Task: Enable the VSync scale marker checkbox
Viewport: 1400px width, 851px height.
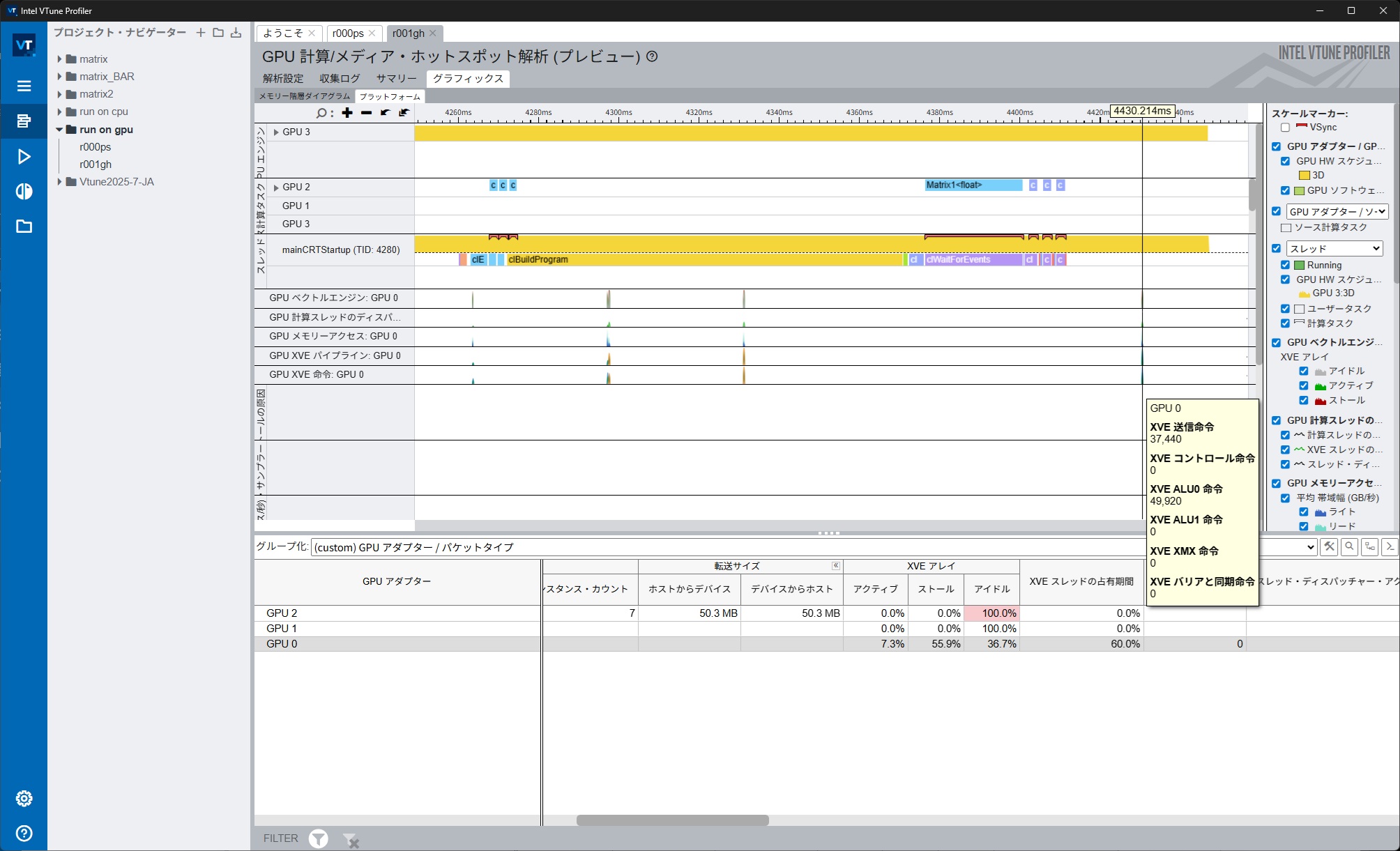Action: [1285, 128]
